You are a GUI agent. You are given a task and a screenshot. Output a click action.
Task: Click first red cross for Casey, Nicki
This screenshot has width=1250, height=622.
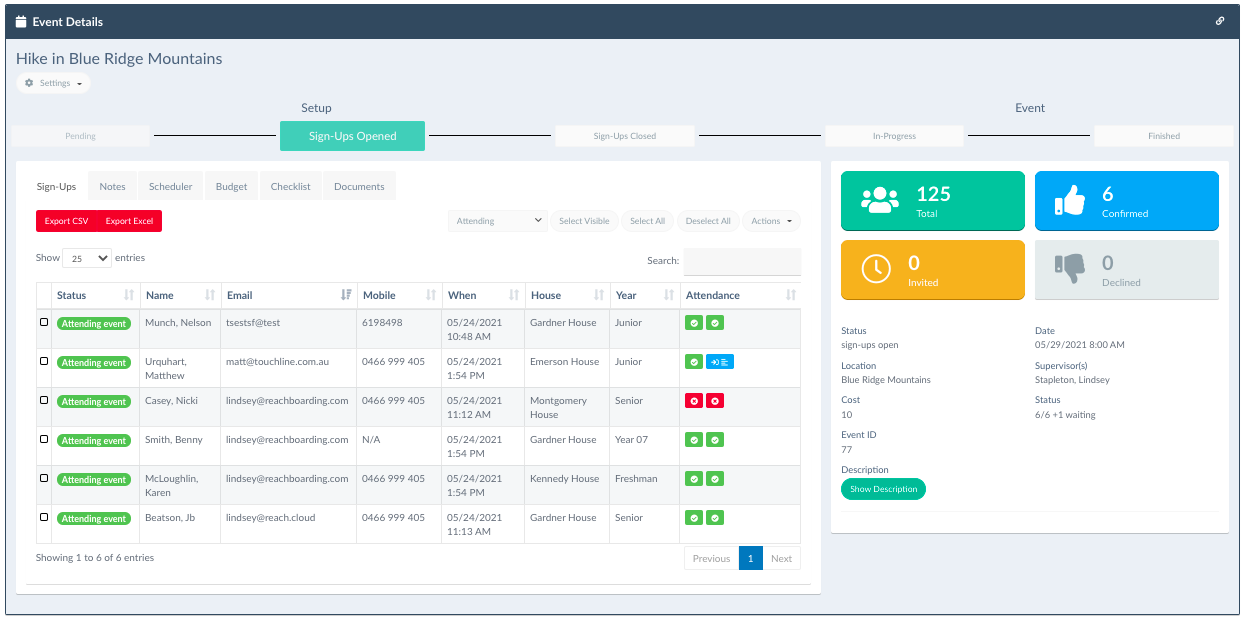click(693, 401)
